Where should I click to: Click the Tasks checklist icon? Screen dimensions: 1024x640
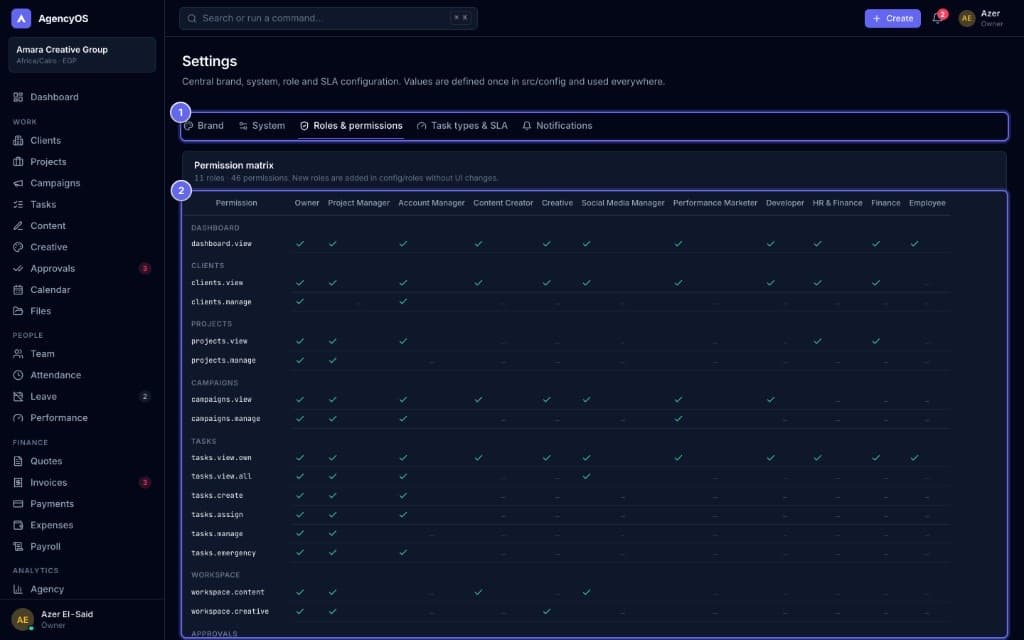[x=18, y=204]
